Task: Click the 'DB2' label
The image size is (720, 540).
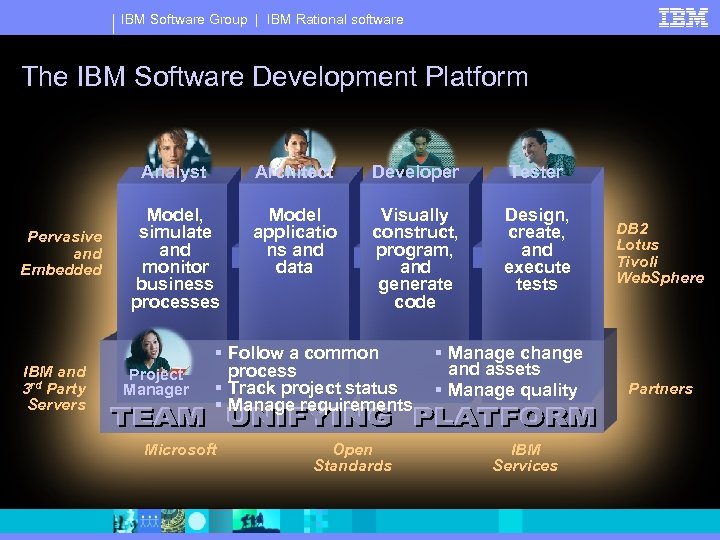Action: [632, 229]
